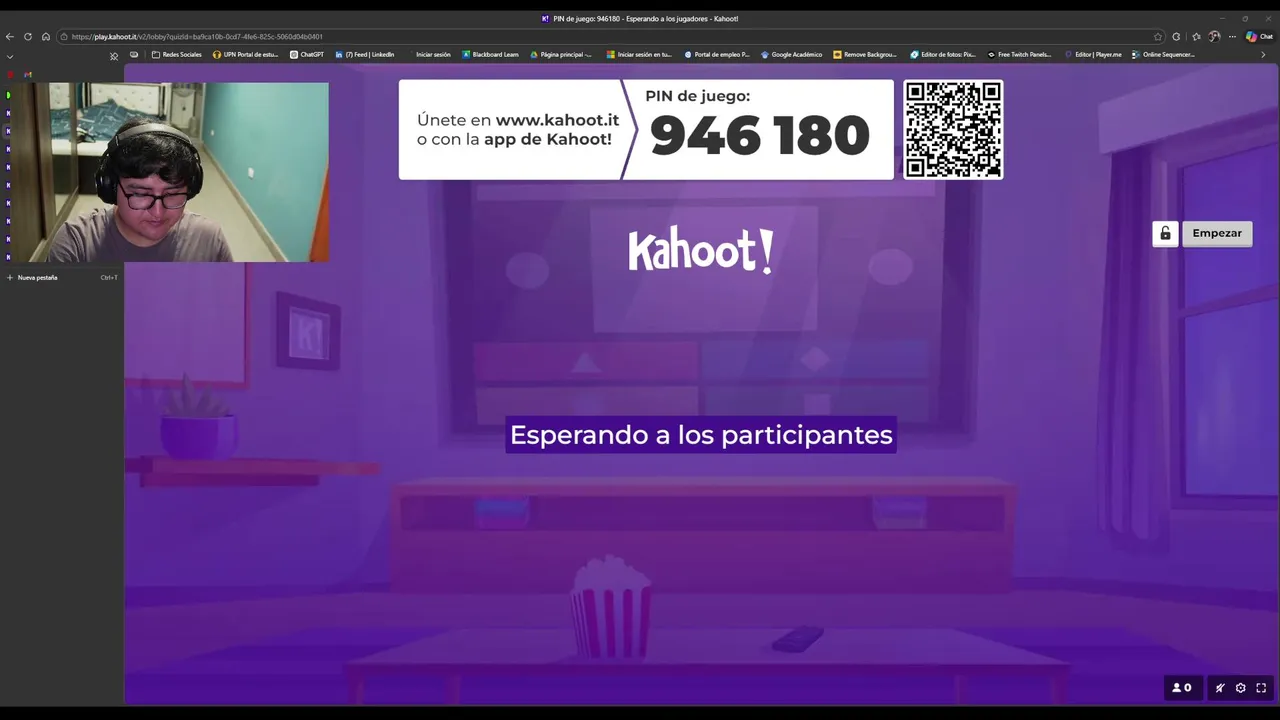This screenshot has width=1280, height=720.
Task: Open Copilot Chat sidebar
Action: click(1259, 37)
